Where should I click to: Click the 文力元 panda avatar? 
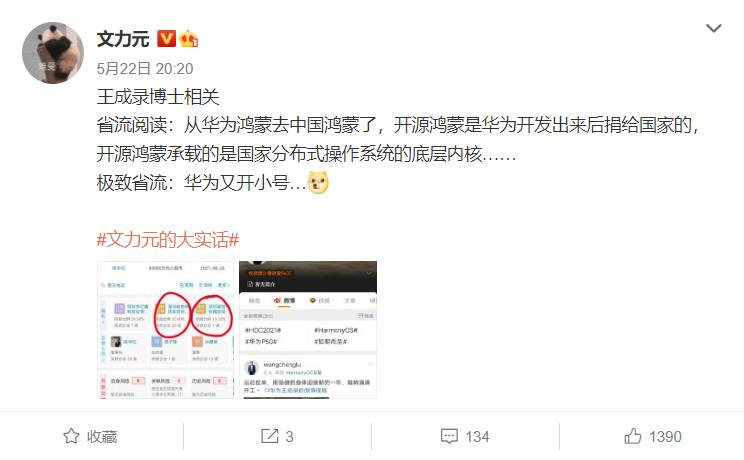53,53
